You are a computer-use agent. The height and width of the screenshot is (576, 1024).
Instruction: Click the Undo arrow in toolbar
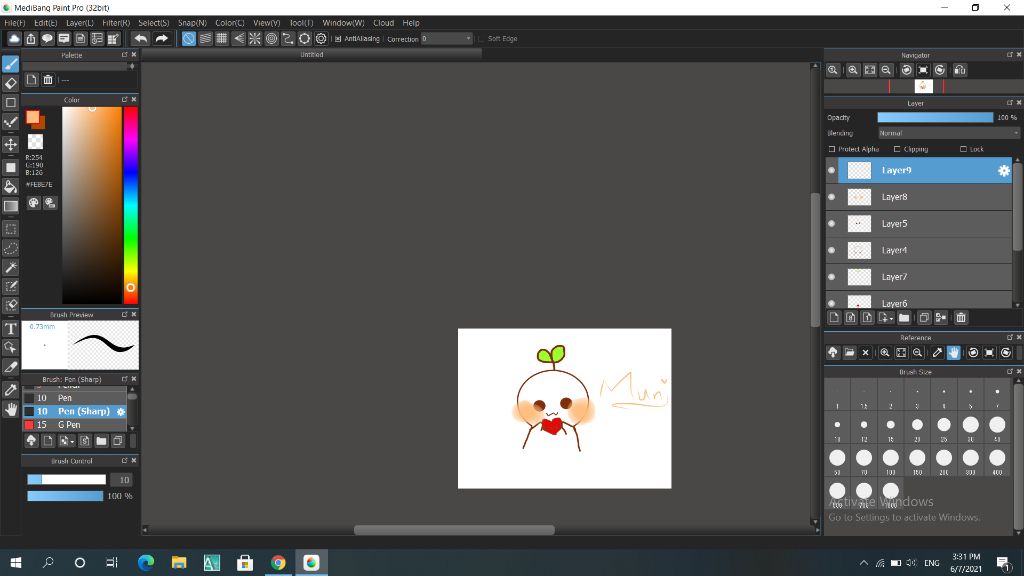tap(140, 39)
